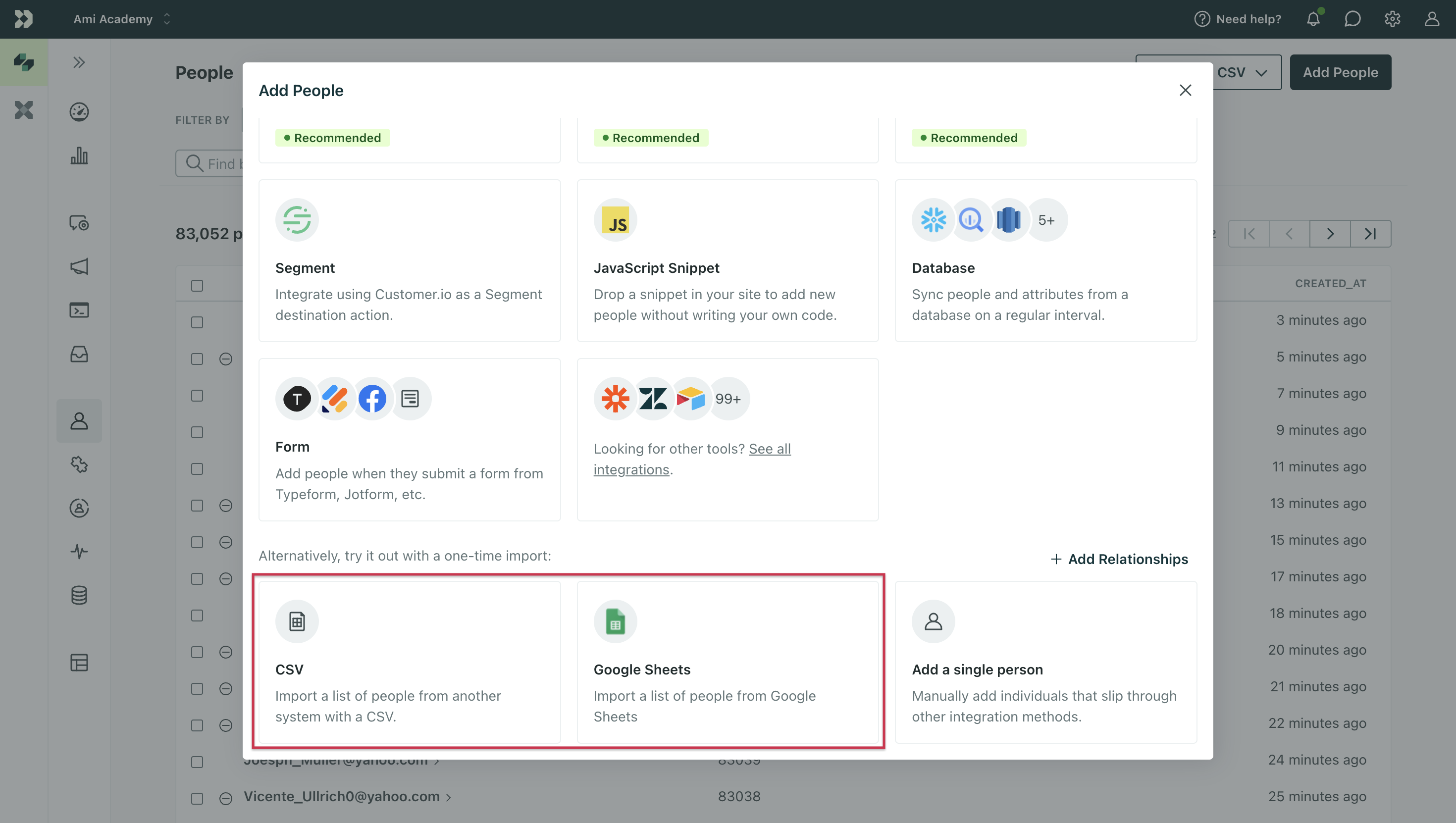Image resolution: width=1456 pixels, height=823 pixels.
Task: Click the Need help? link
Action: pos(1237,19)
